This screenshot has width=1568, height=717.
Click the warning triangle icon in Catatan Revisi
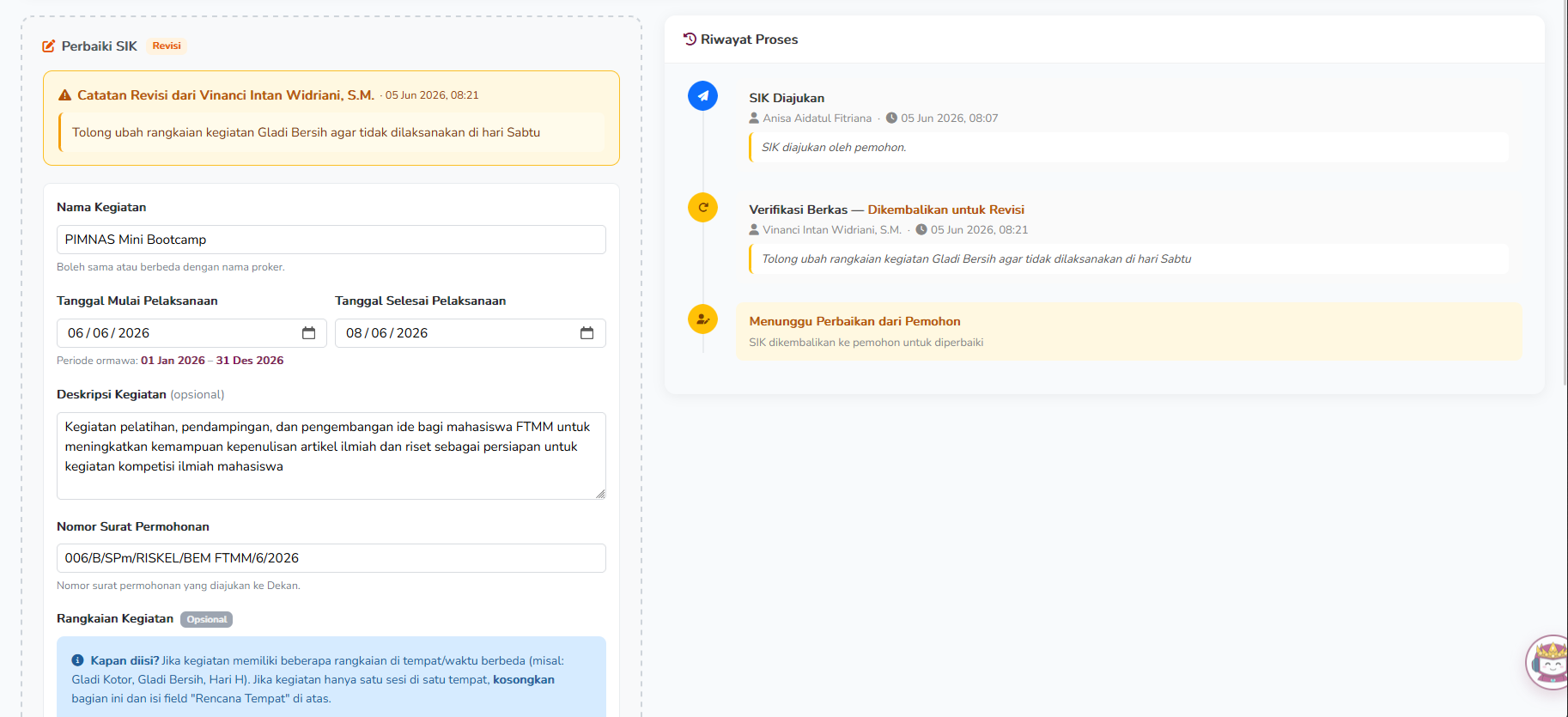[x=64, y=95]
